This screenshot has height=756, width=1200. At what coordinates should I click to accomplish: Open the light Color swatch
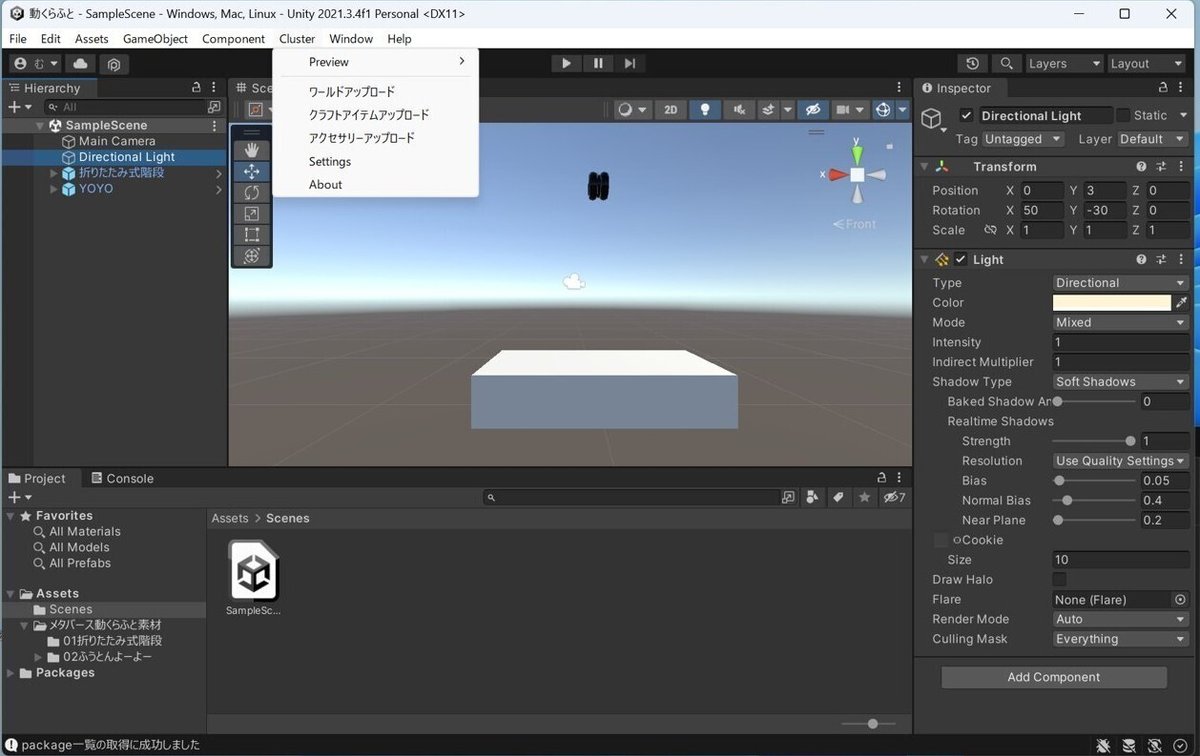point(1111,302)
